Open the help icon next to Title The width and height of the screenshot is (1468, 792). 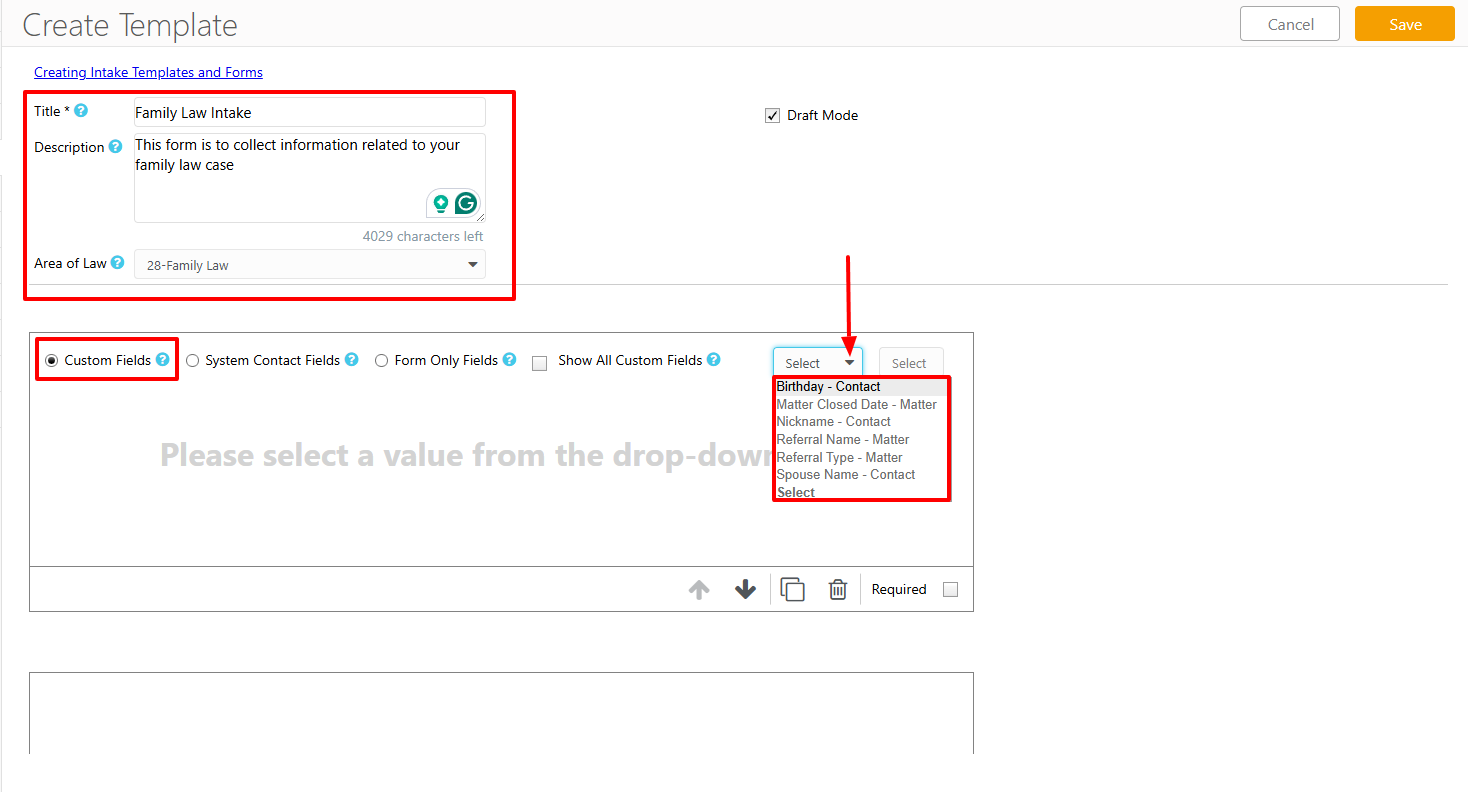pyautogui.click(x=82, y=110)
